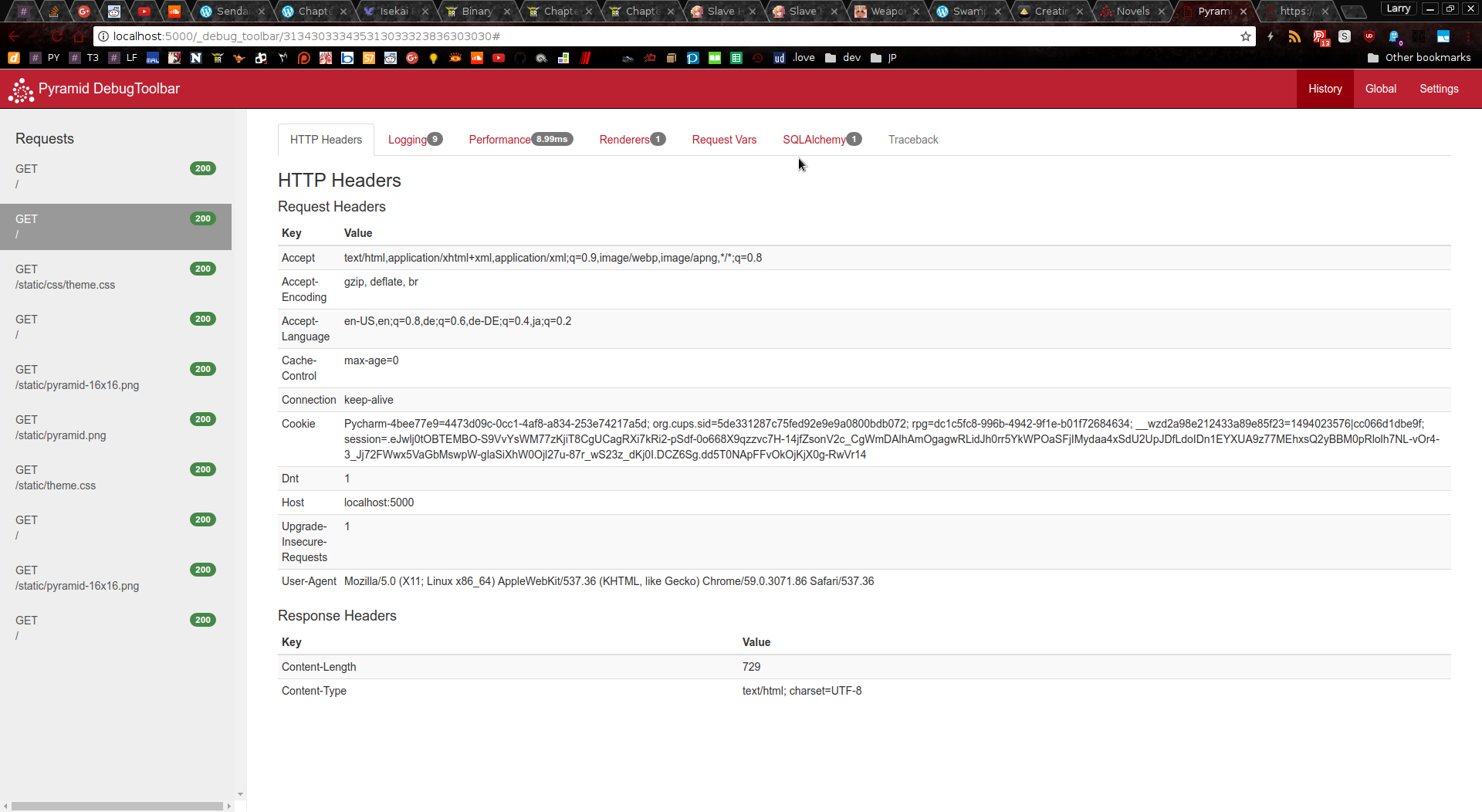Click the RSS feed extension icon
This screenshot has height=812, width=1482.
1294,36
